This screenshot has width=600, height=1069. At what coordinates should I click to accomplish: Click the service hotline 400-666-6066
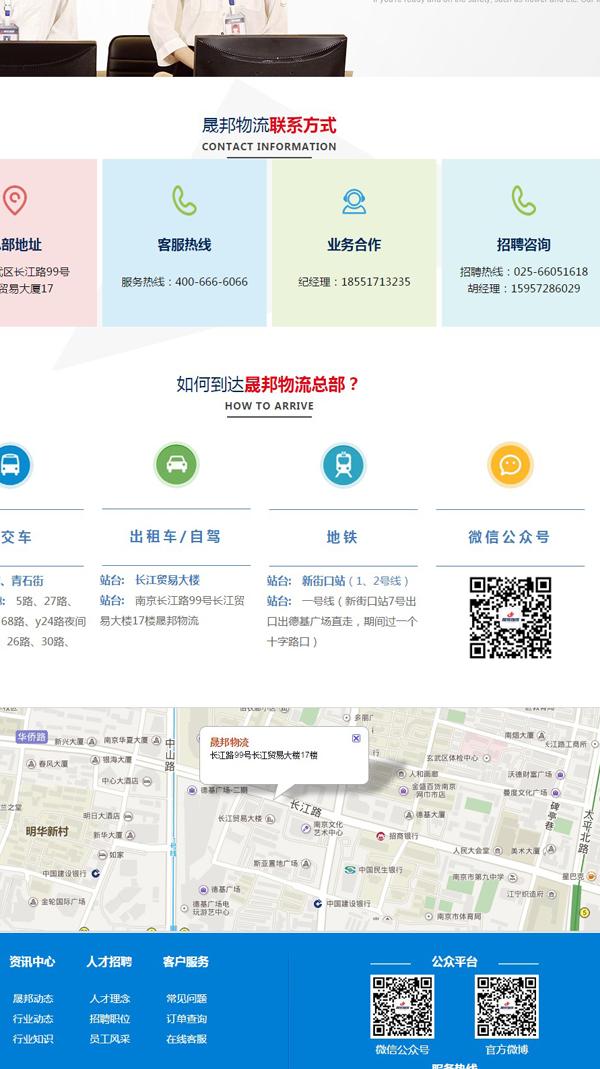pos(211,282)
